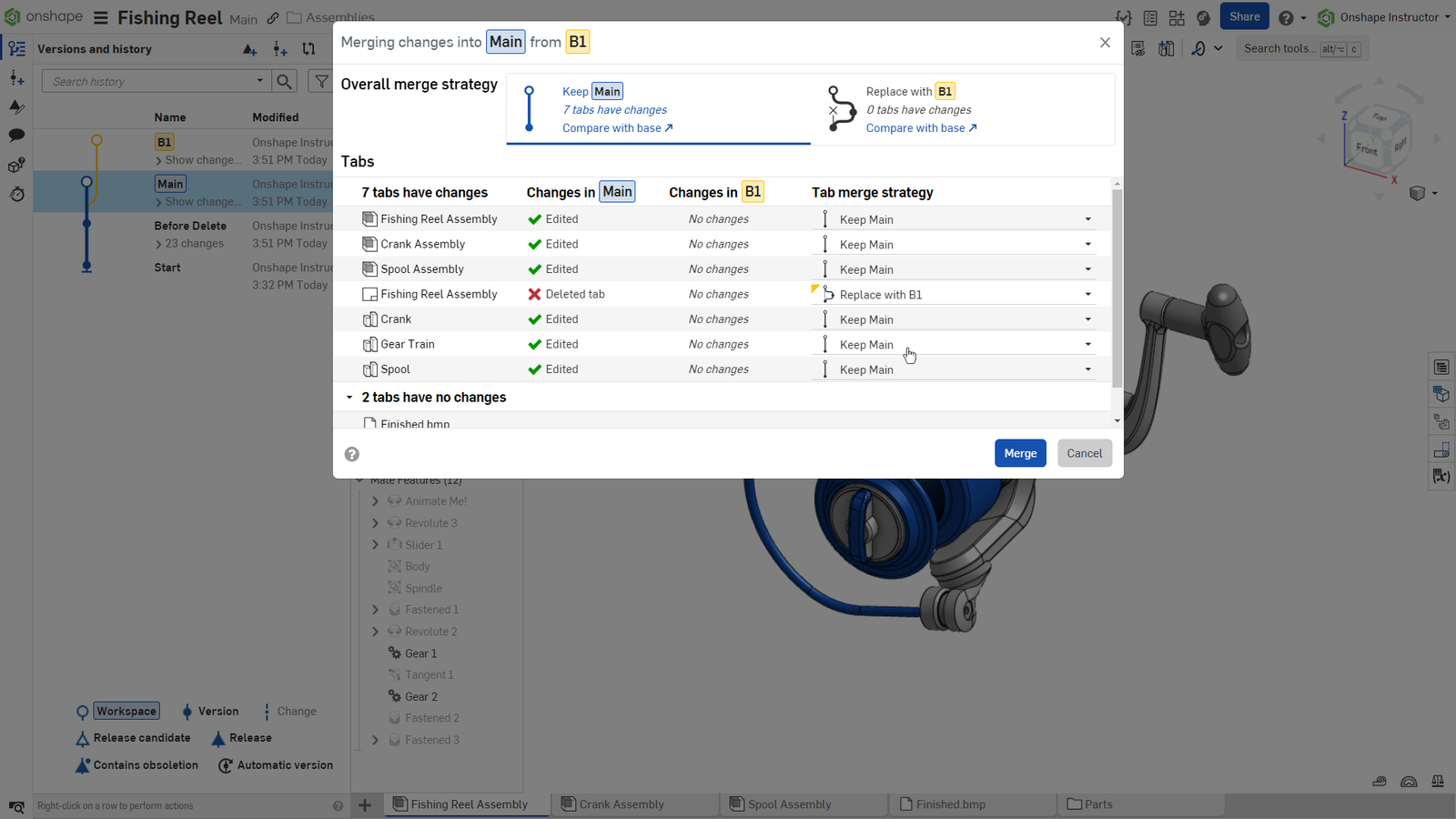This screenshot has height=819, width=1456.
Task: Click the Search history input field
Action: point(150,82)
